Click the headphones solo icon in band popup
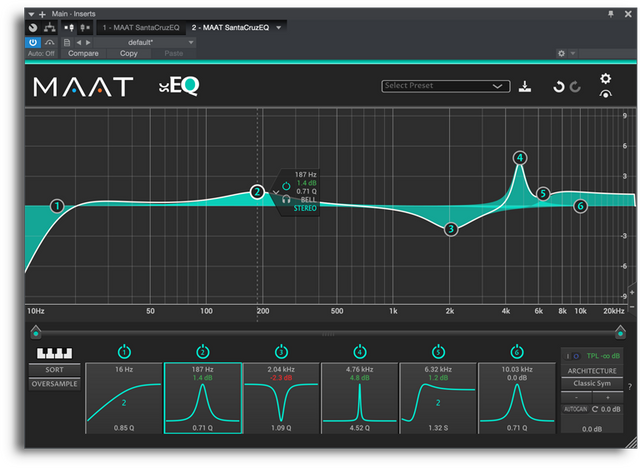640x468 pixels. [x=287, y=199]
